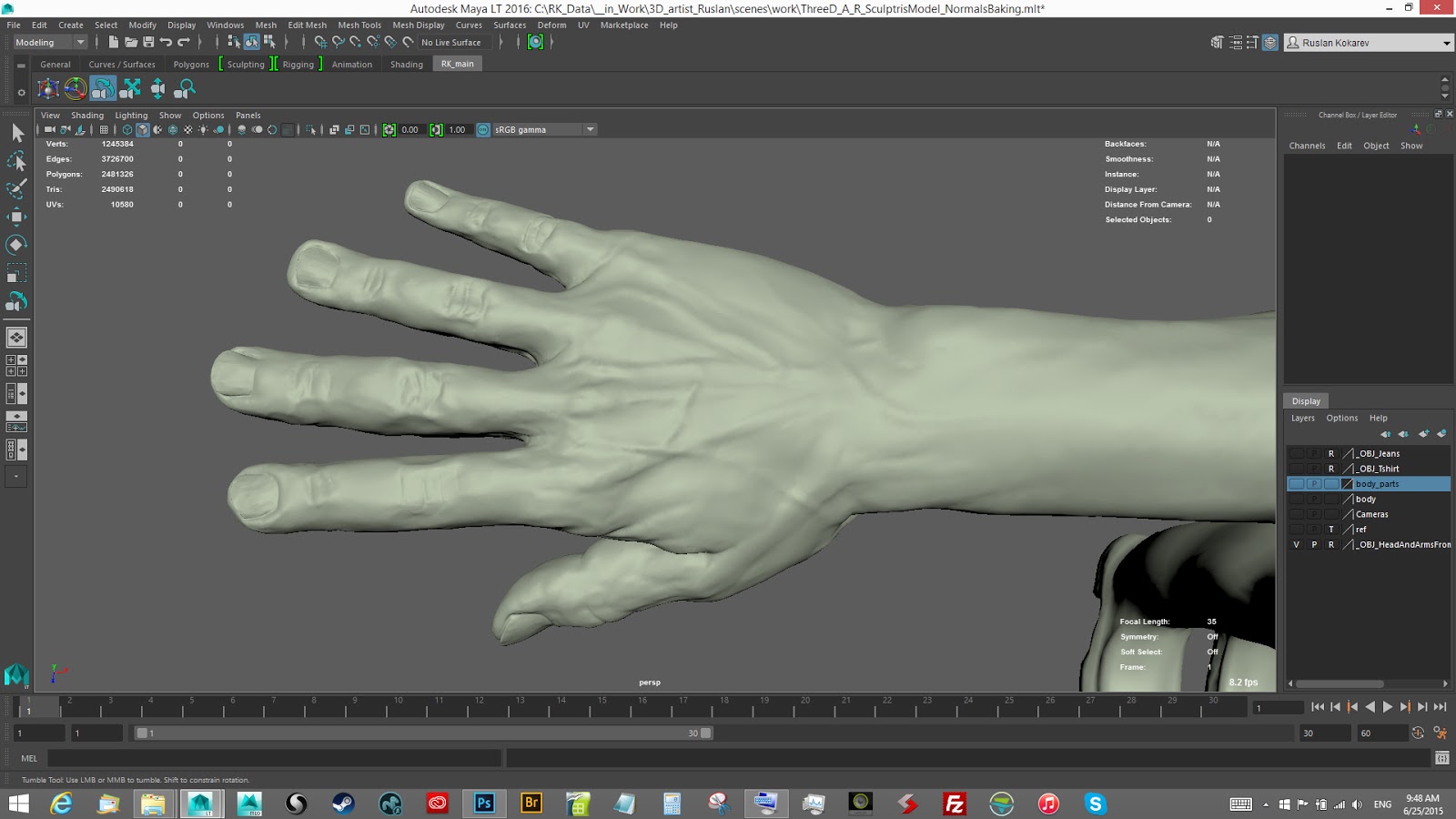Screen dimensions: 1456x819
Task: Switch to the four view layout
Action: click(x=16, y=365)
